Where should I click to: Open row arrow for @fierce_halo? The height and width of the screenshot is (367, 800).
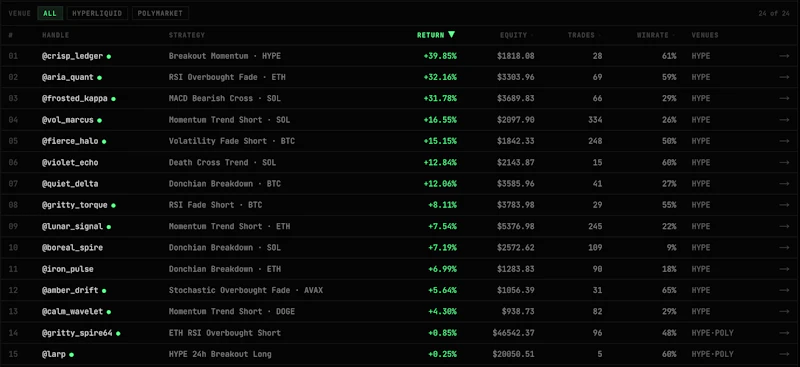[x=784, y=141]
